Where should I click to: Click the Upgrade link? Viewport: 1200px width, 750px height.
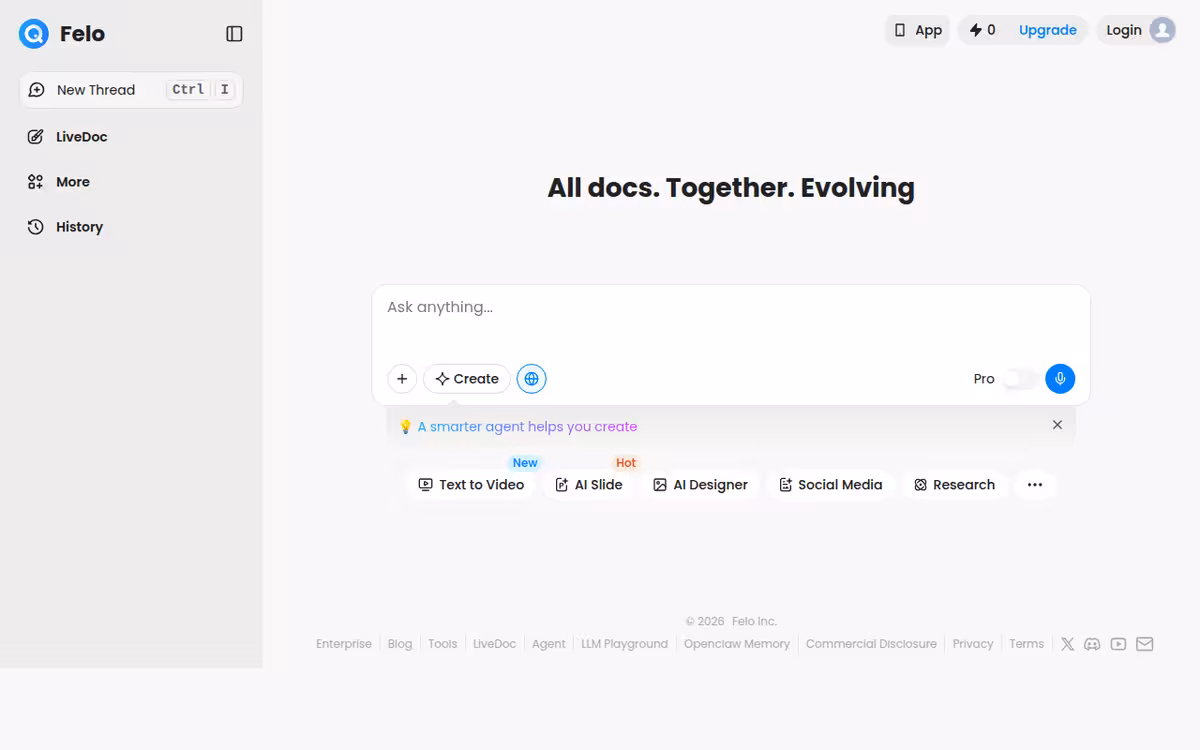[x=1047, y=30]
